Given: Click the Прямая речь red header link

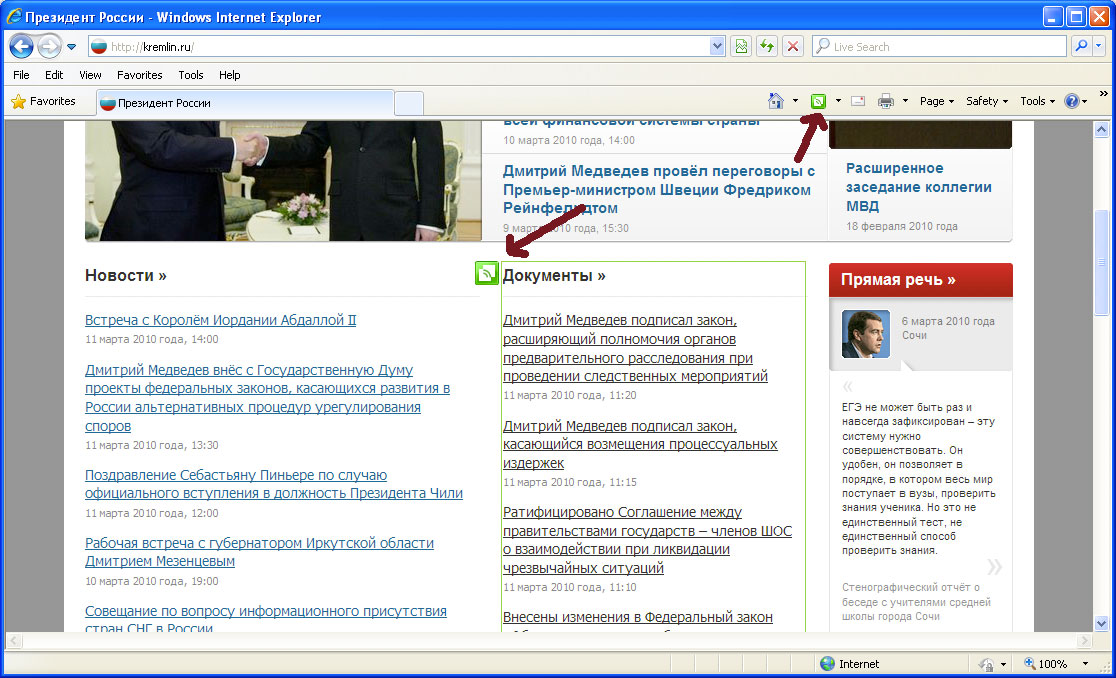Looking at the screenshot, I should point(898,280).
